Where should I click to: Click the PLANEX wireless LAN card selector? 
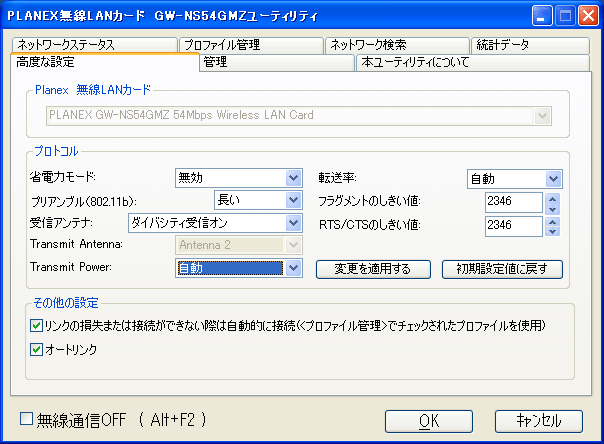pyautogui.click(x=299, y=116)
